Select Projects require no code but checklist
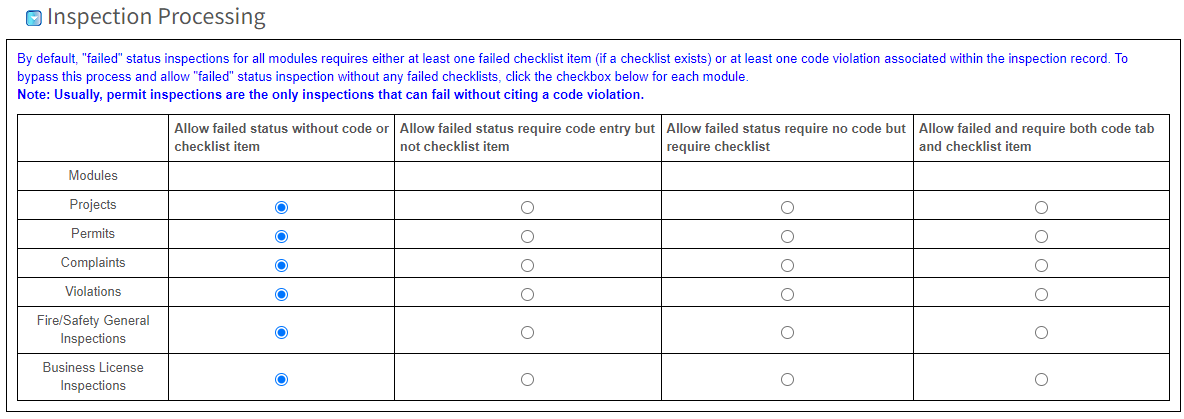The width and height of the screenshot is (1184, 419). click(787, 207)
